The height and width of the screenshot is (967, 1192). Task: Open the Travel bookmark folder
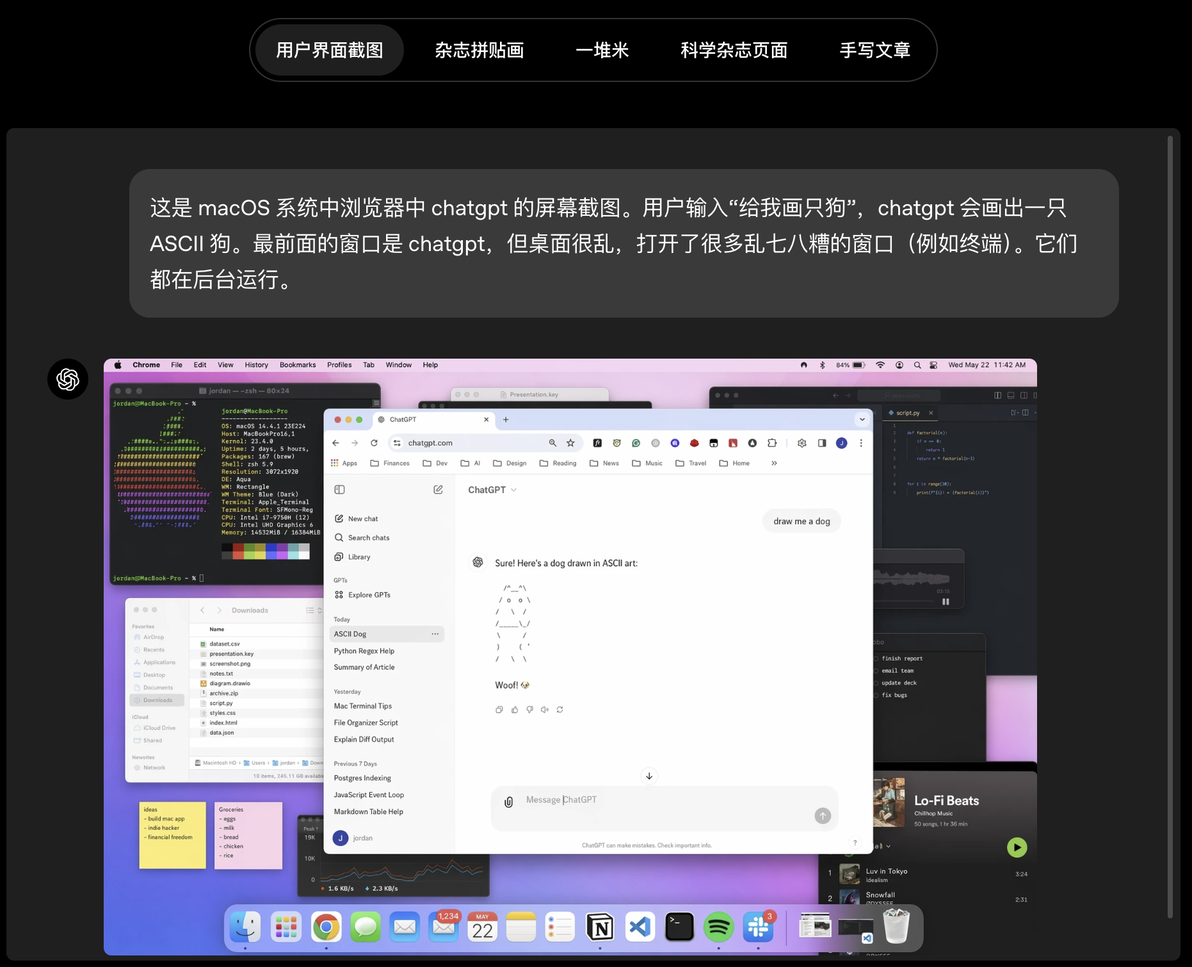691,463
